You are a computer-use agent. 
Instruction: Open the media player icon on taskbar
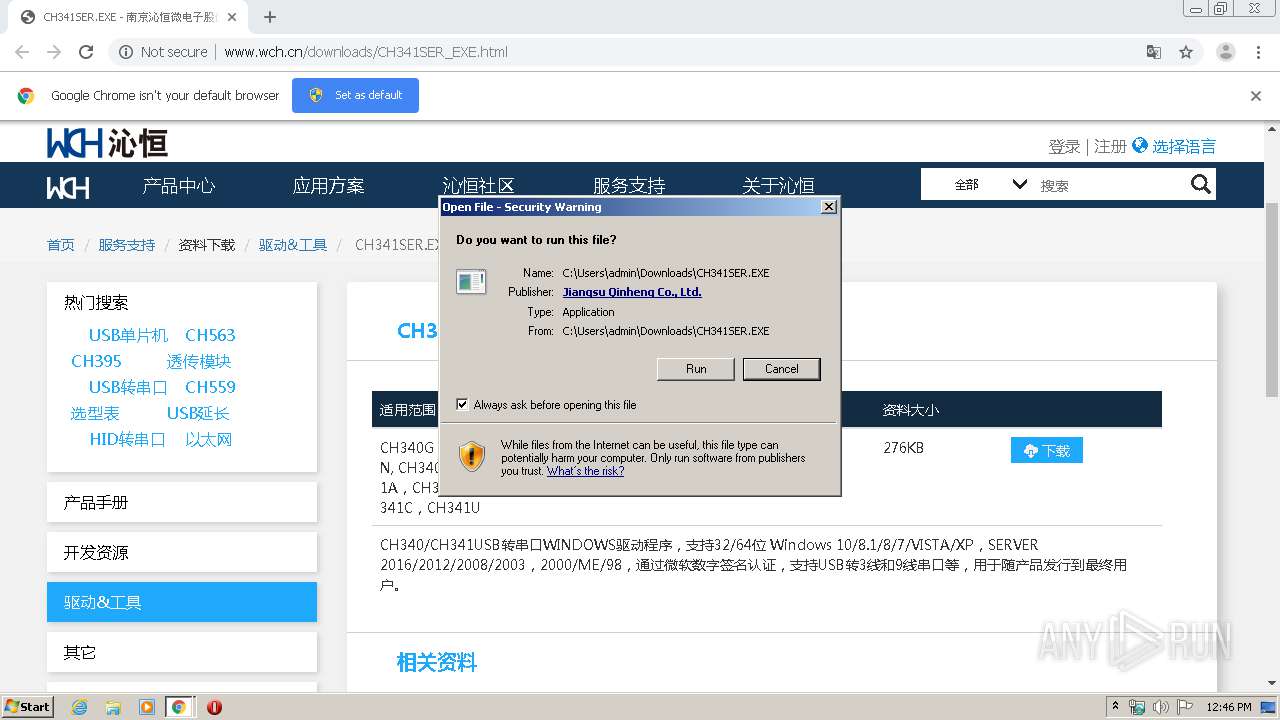tap(146, 707)
